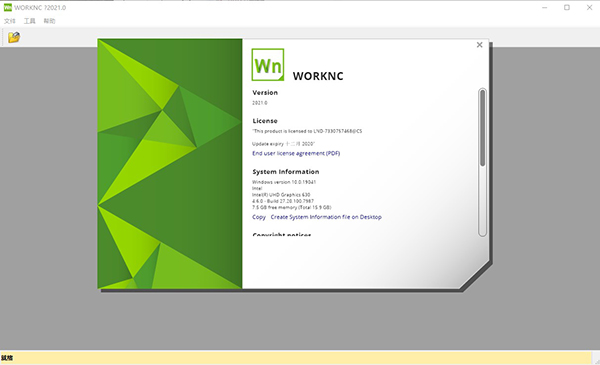Close the About dialog with X
600x365 pixels.
[479, 45]
